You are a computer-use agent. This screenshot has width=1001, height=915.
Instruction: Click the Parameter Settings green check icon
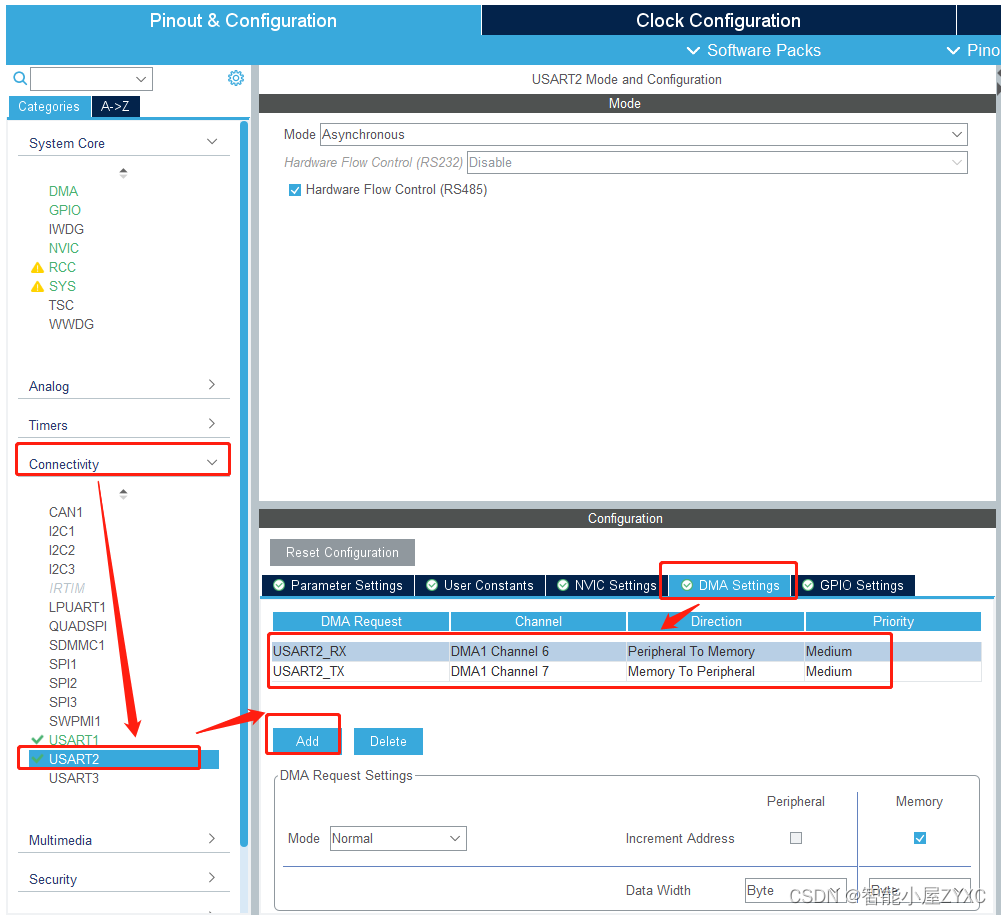coord(279,585)
